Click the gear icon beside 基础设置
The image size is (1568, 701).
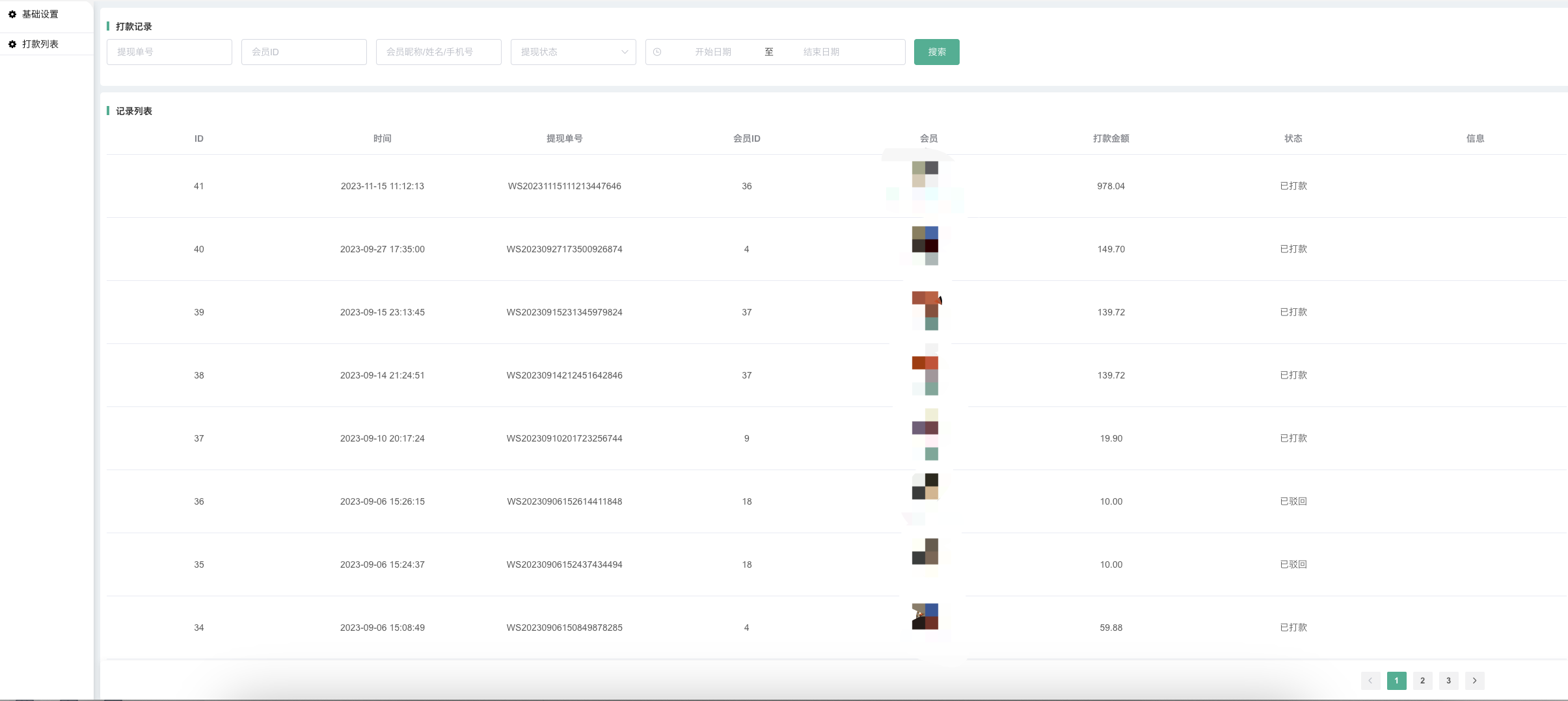pyautogui.click(x=12, y=14)
